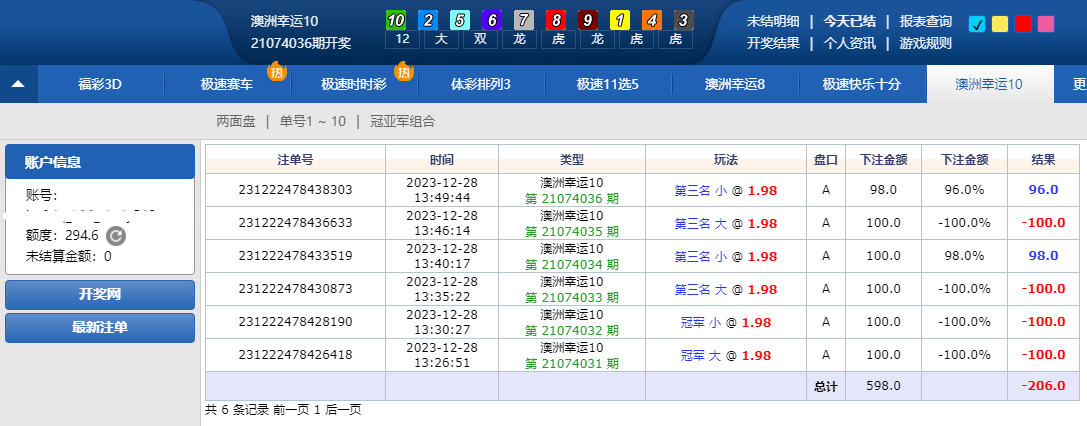Switch to the 澳洲幸运8 tab

pos(734,85)
